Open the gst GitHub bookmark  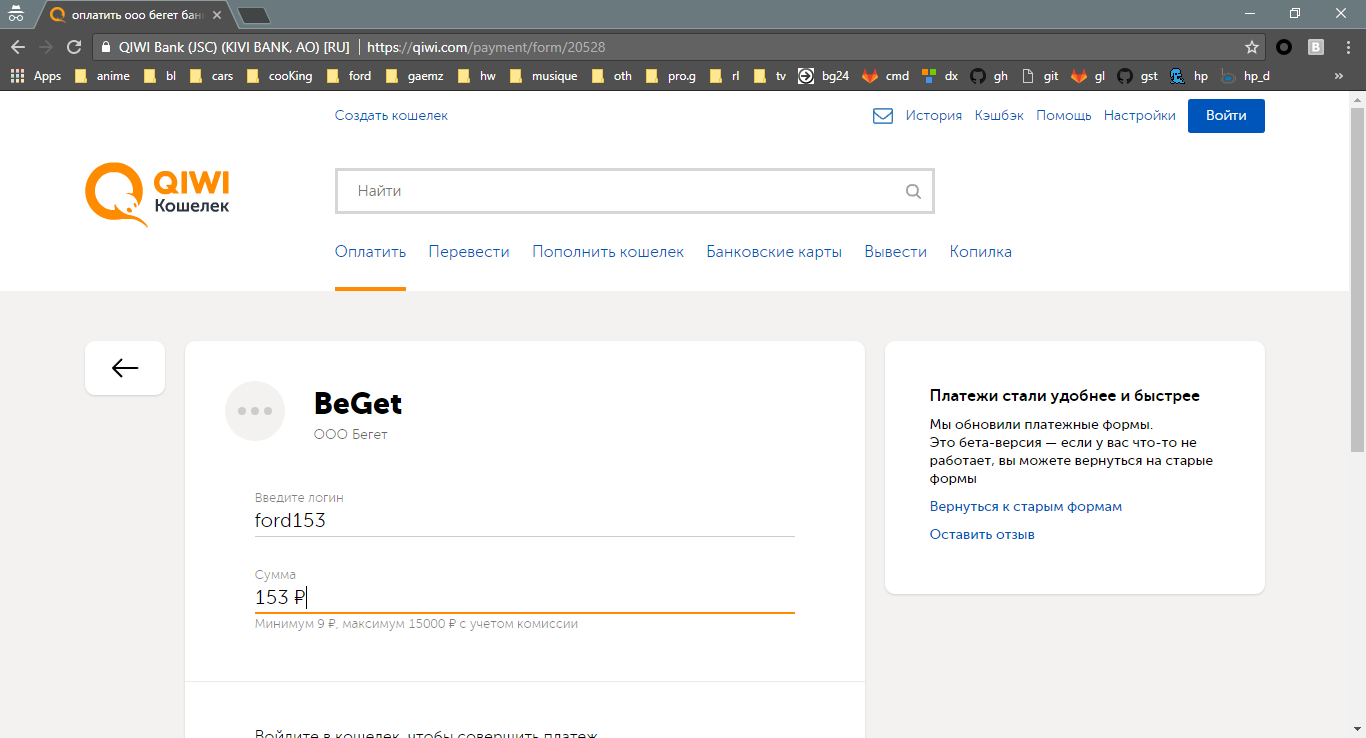coord(1138,76)
